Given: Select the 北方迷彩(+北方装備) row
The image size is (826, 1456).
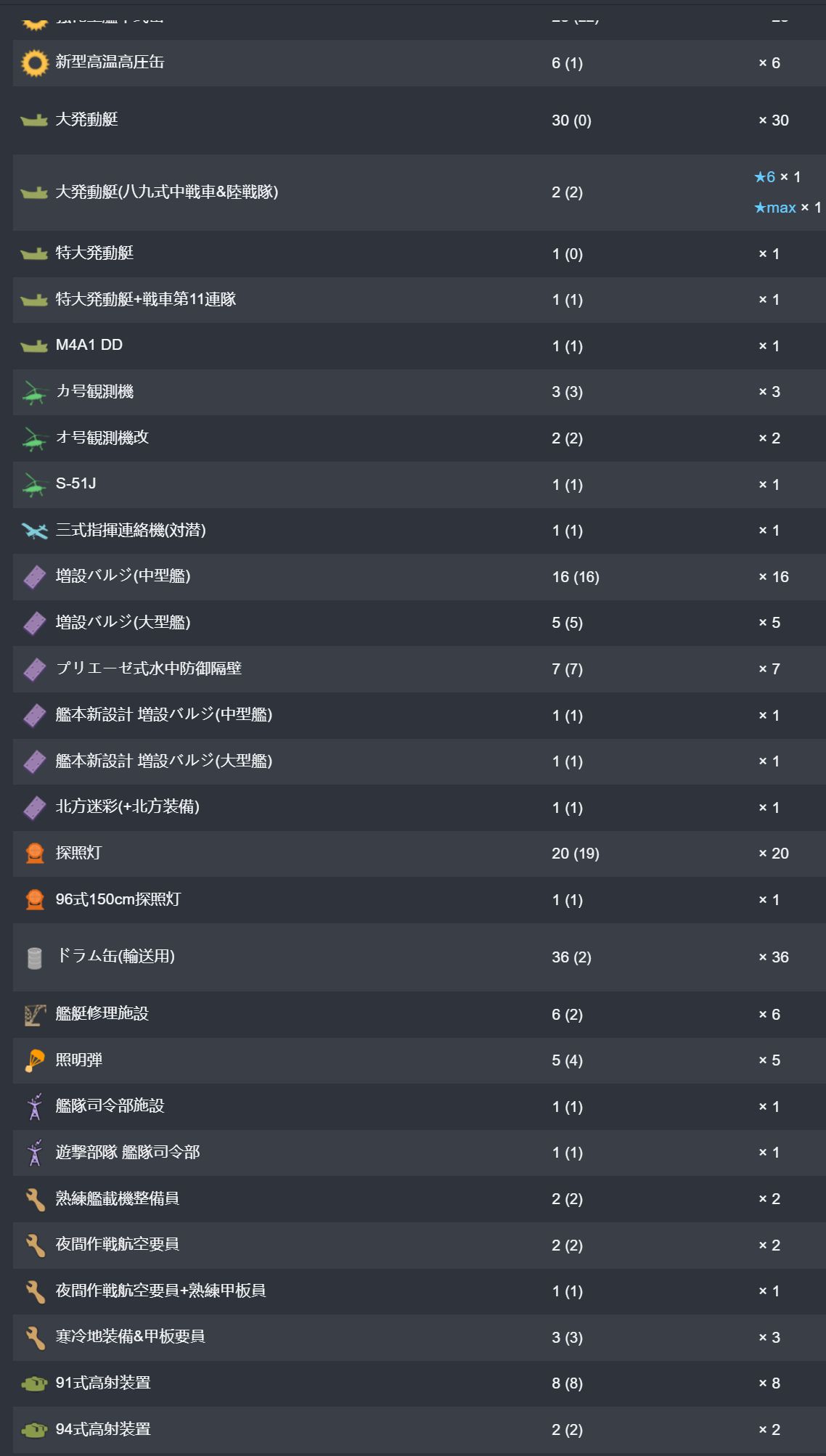Looking at the screenshot, I should coord(418,807).
